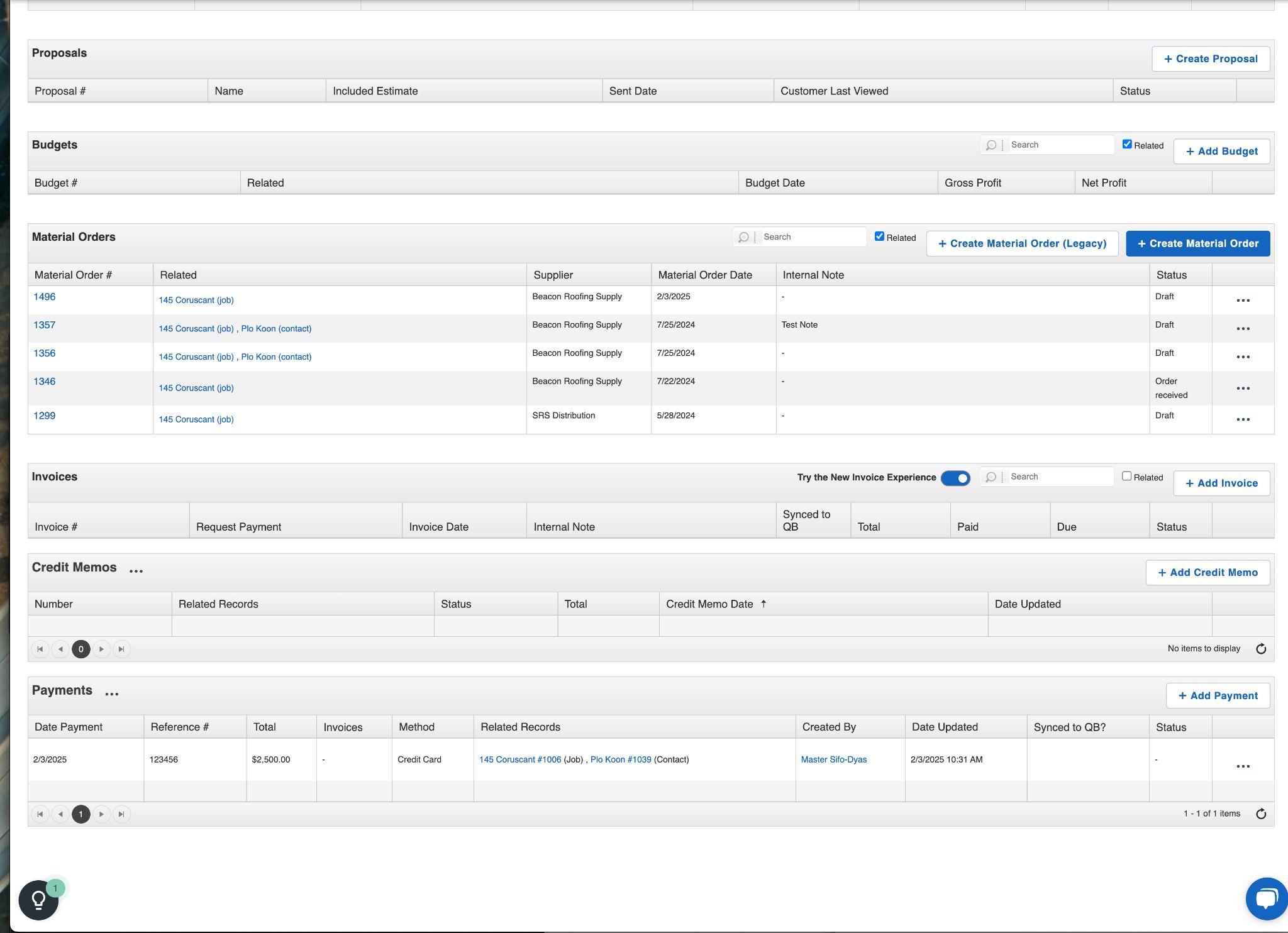Screen dimensions: 1288x933
Task: Open material order 1357 link
Action: pos(45,325)
